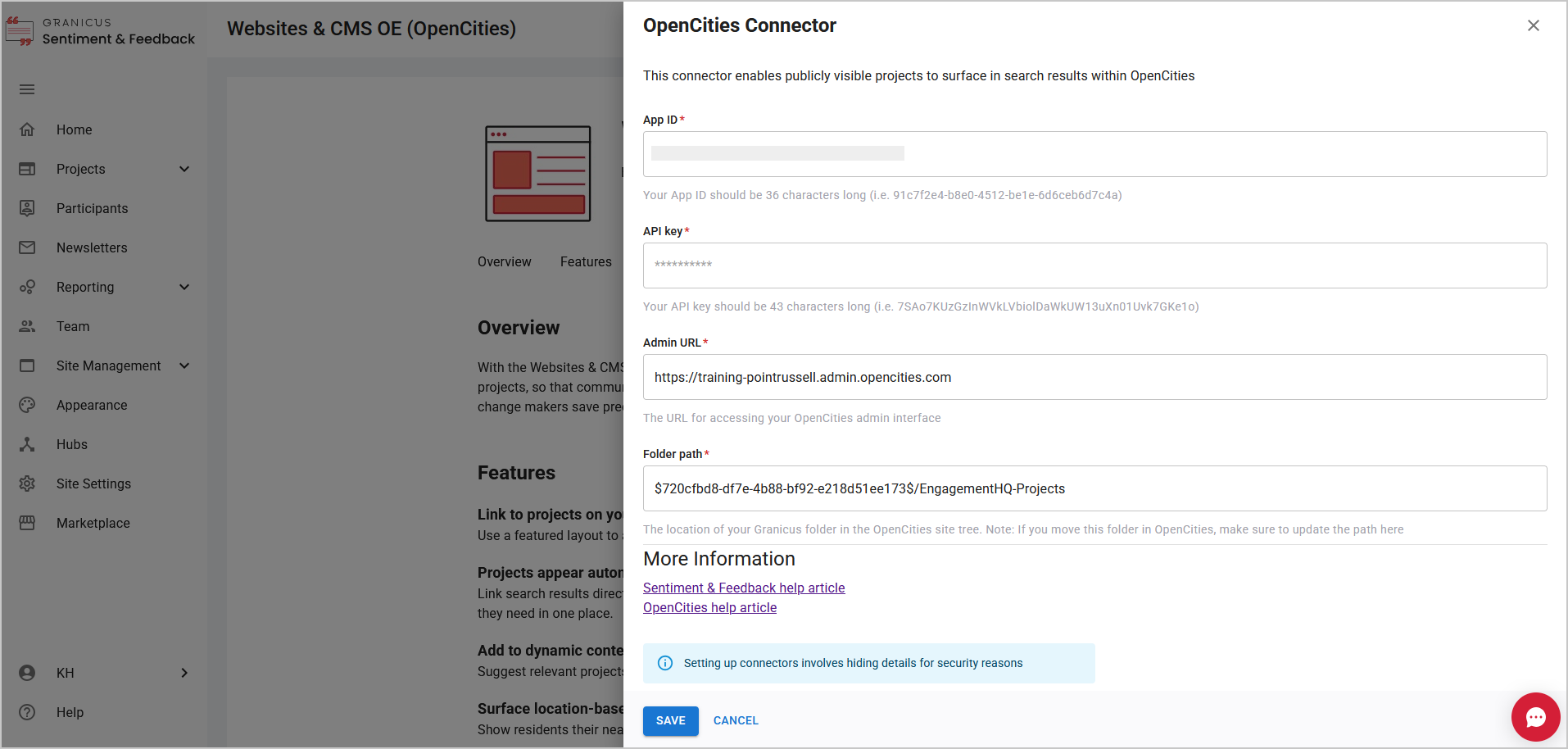Focus the API key input field
Image resolution: width=1568 pixels, height=749 pixels.
tap(1094, 266)
